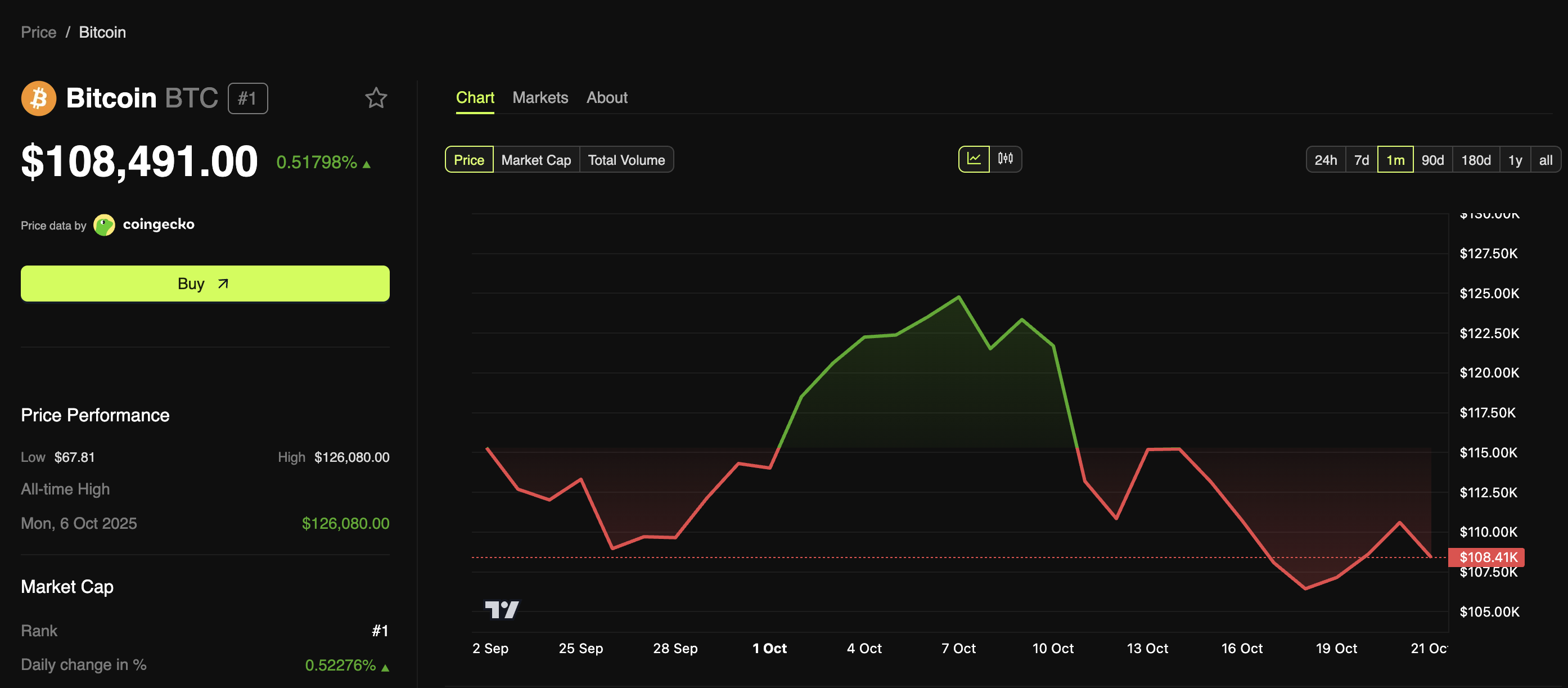Viewport: 1568px width, 688px height.
Task: Go to Price breadcrumb link
Action: pos(38,32)
